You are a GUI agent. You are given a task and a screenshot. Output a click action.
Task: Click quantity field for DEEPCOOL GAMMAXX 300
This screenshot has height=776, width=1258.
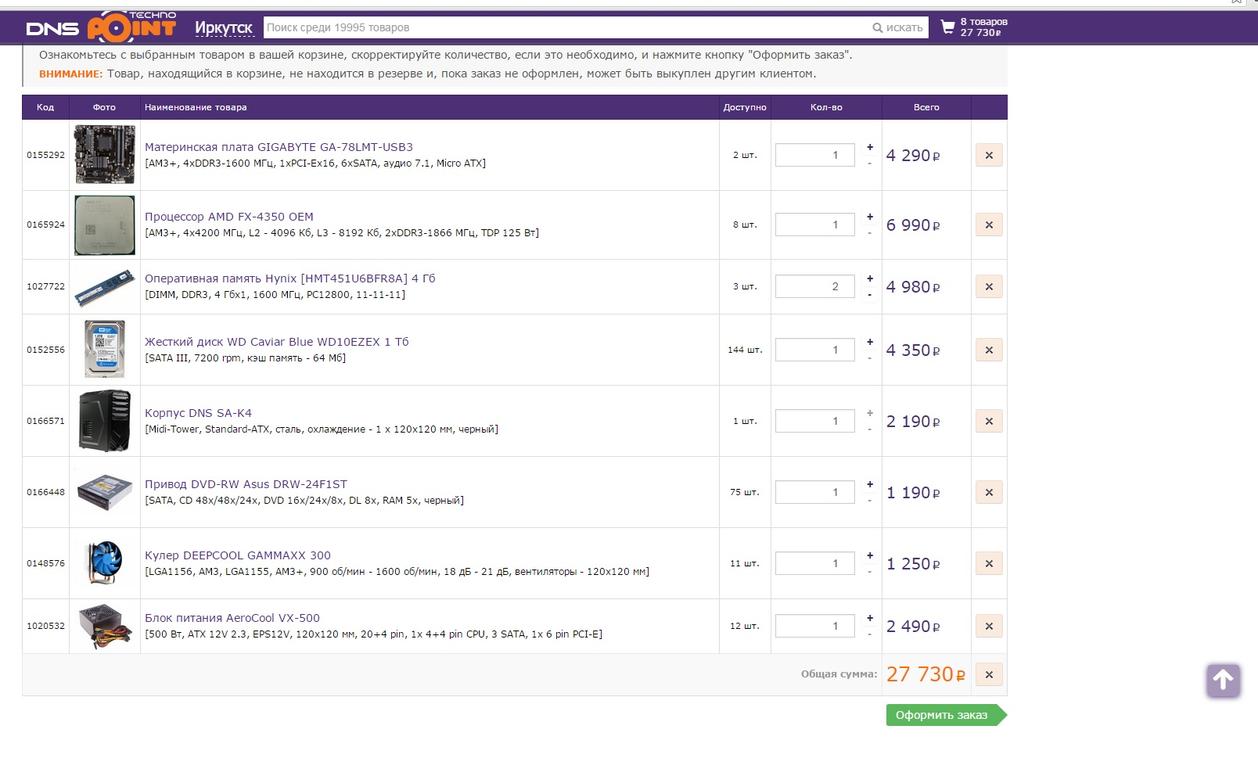[x=815, y=563]
